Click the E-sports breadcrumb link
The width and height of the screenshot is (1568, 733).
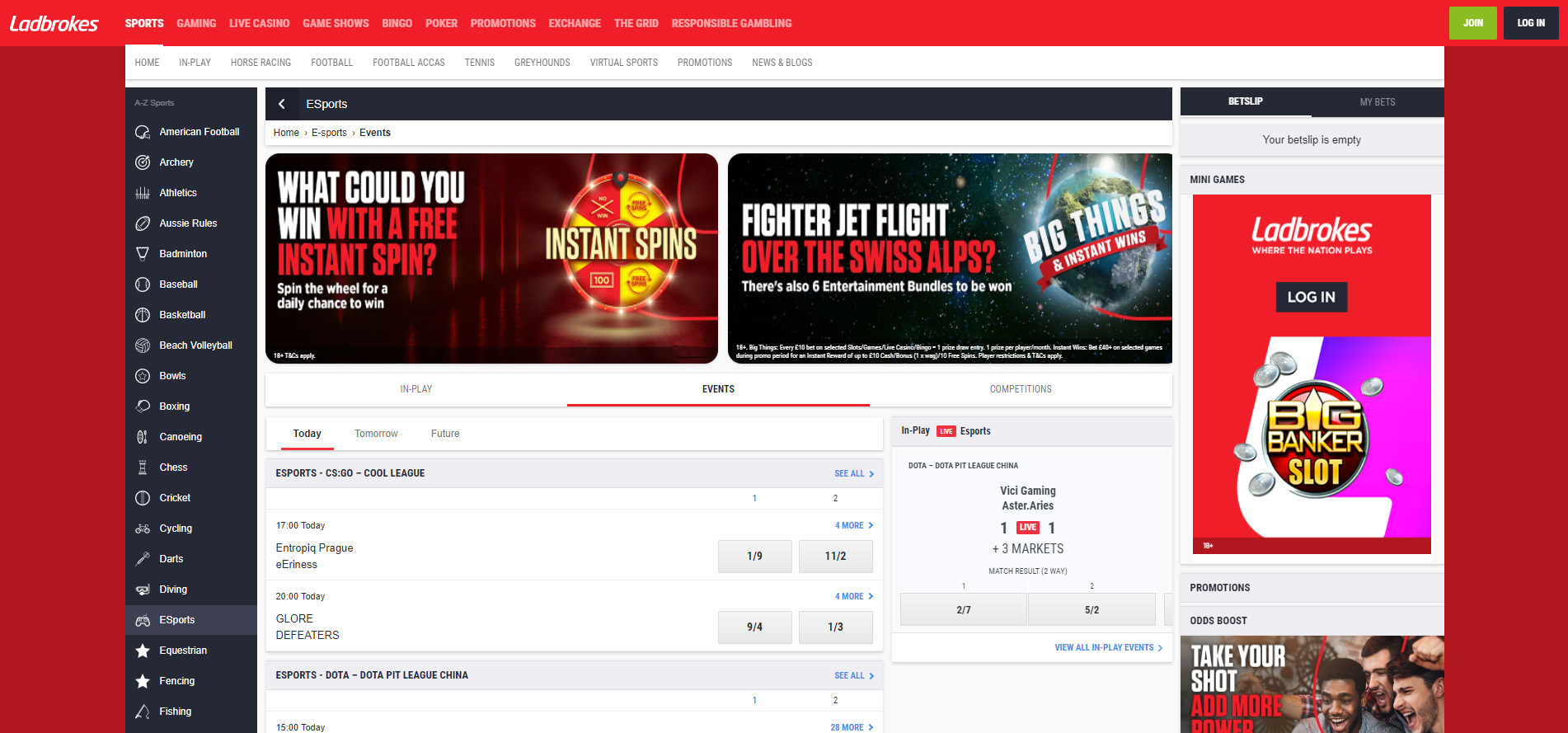click(x=329, y=133)
